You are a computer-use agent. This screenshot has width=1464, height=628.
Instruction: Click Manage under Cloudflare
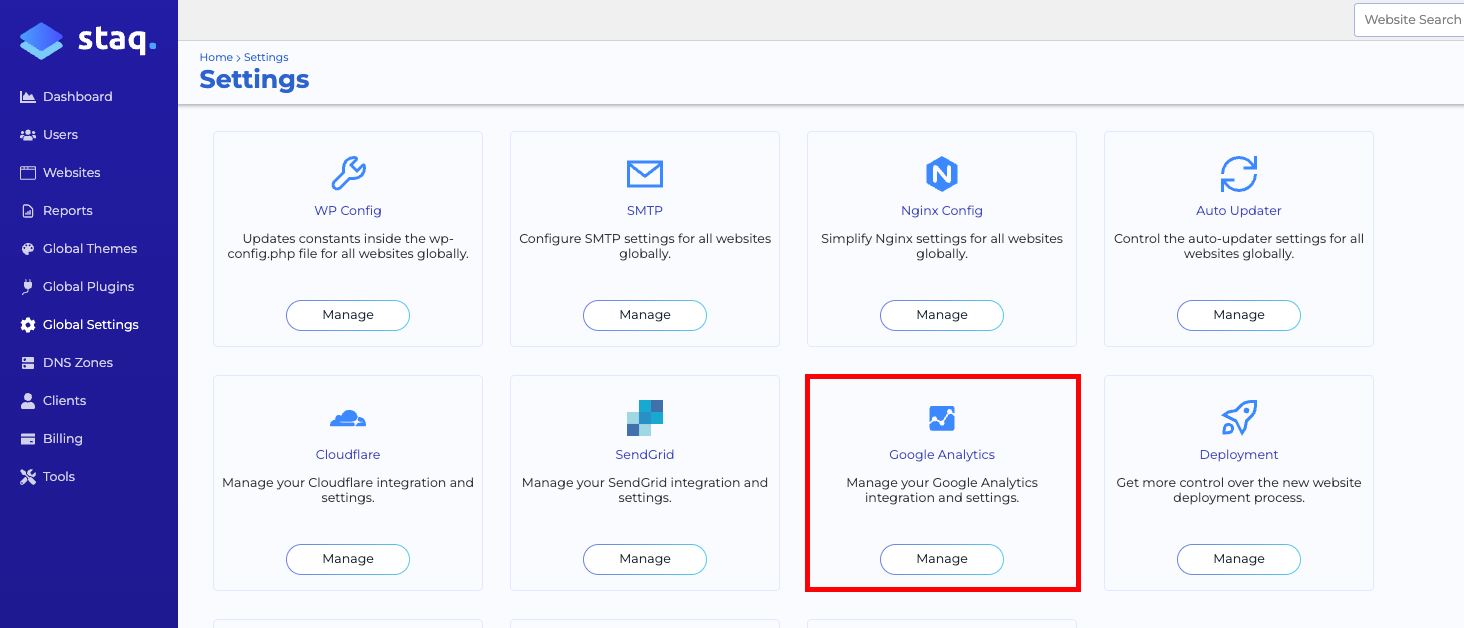click(347, 559)
